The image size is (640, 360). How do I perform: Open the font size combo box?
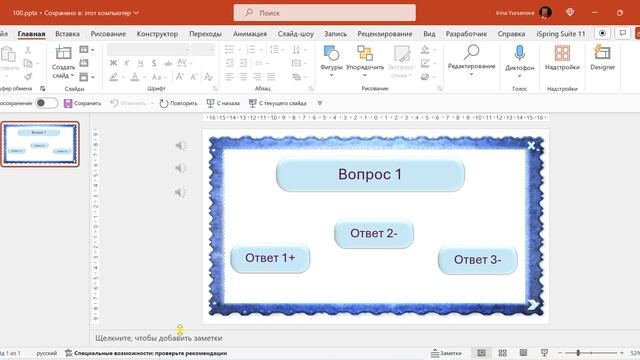(x=203, y=50)
